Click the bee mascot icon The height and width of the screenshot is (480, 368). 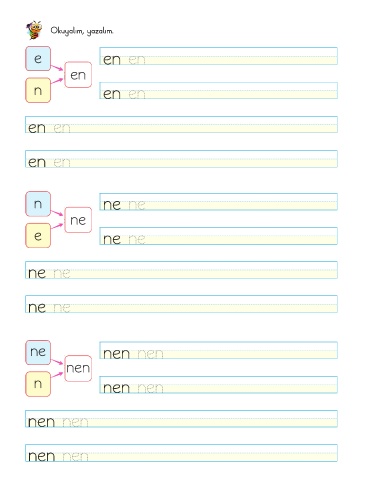coord(34,30)
